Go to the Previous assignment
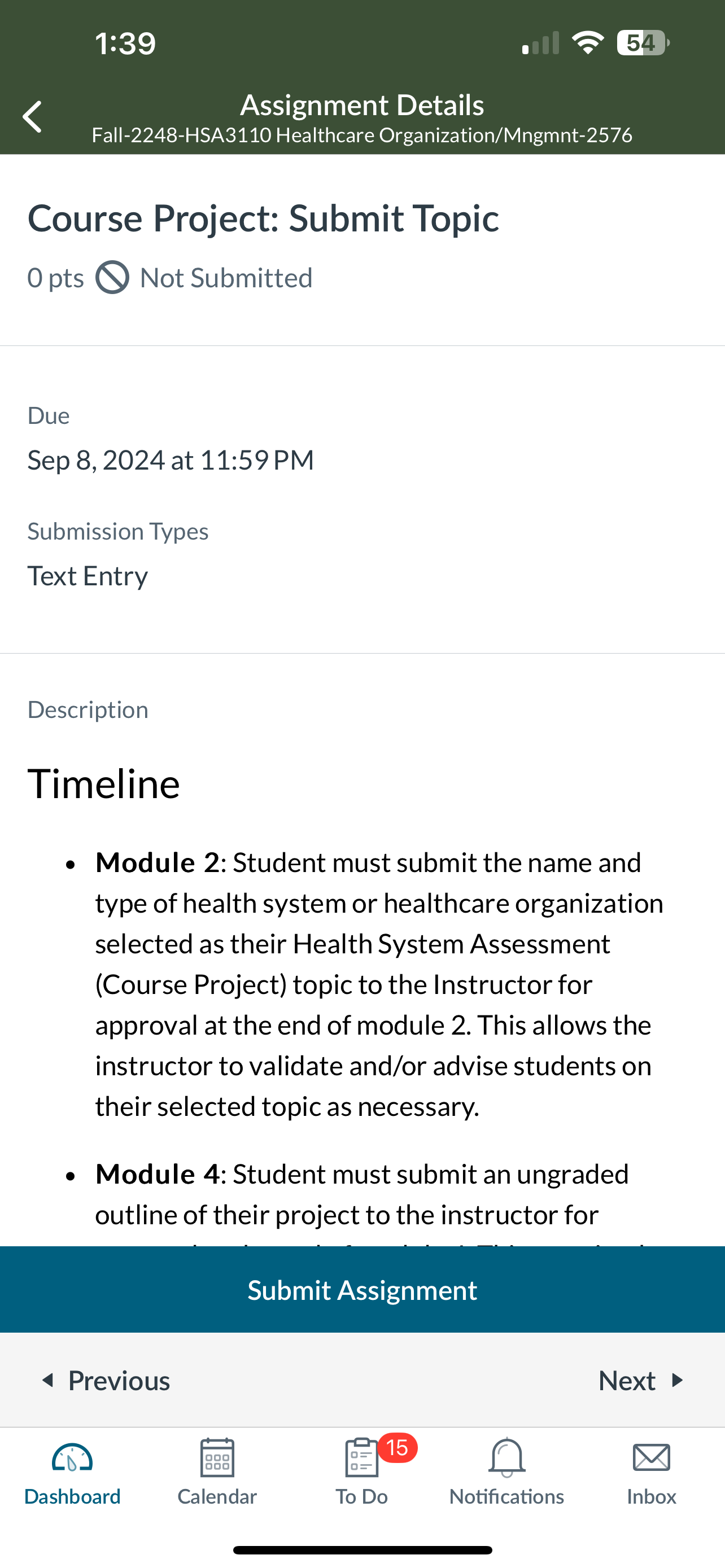This screenshot has height=1568, width=725. point(104,1381)
